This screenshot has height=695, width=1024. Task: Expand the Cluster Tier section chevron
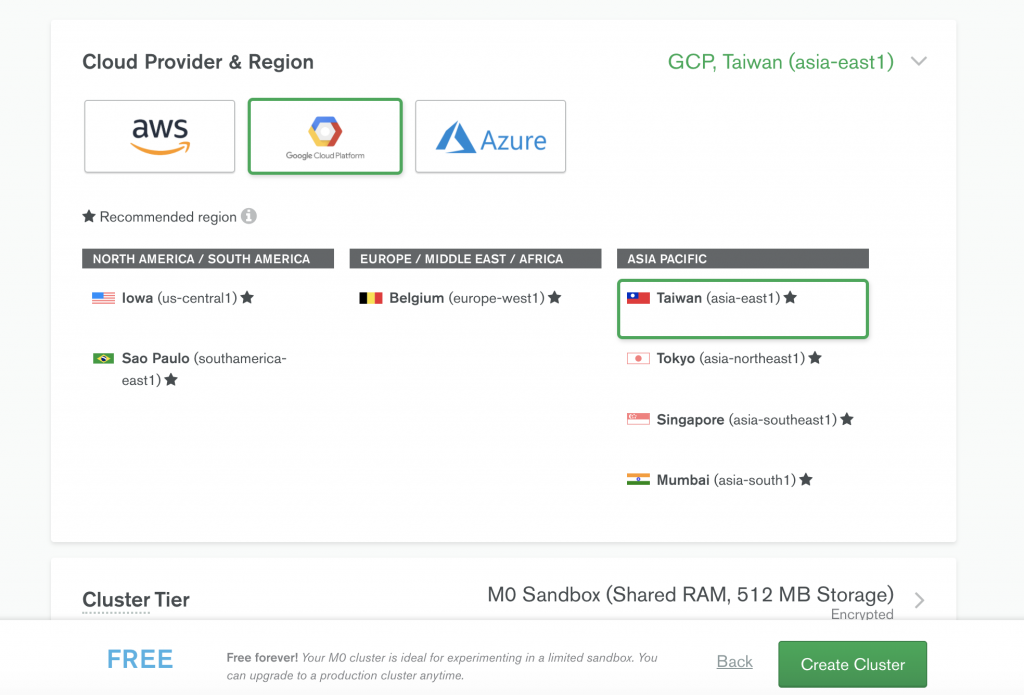click(920, 600)
